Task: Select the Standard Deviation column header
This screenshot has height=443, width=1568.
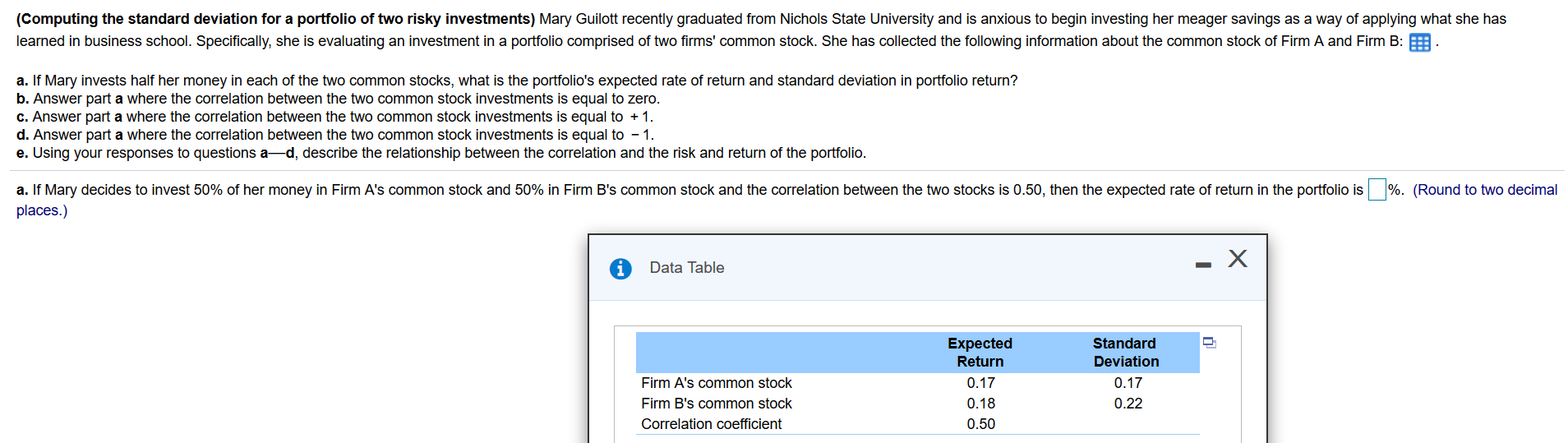Action: point(1125,353)
